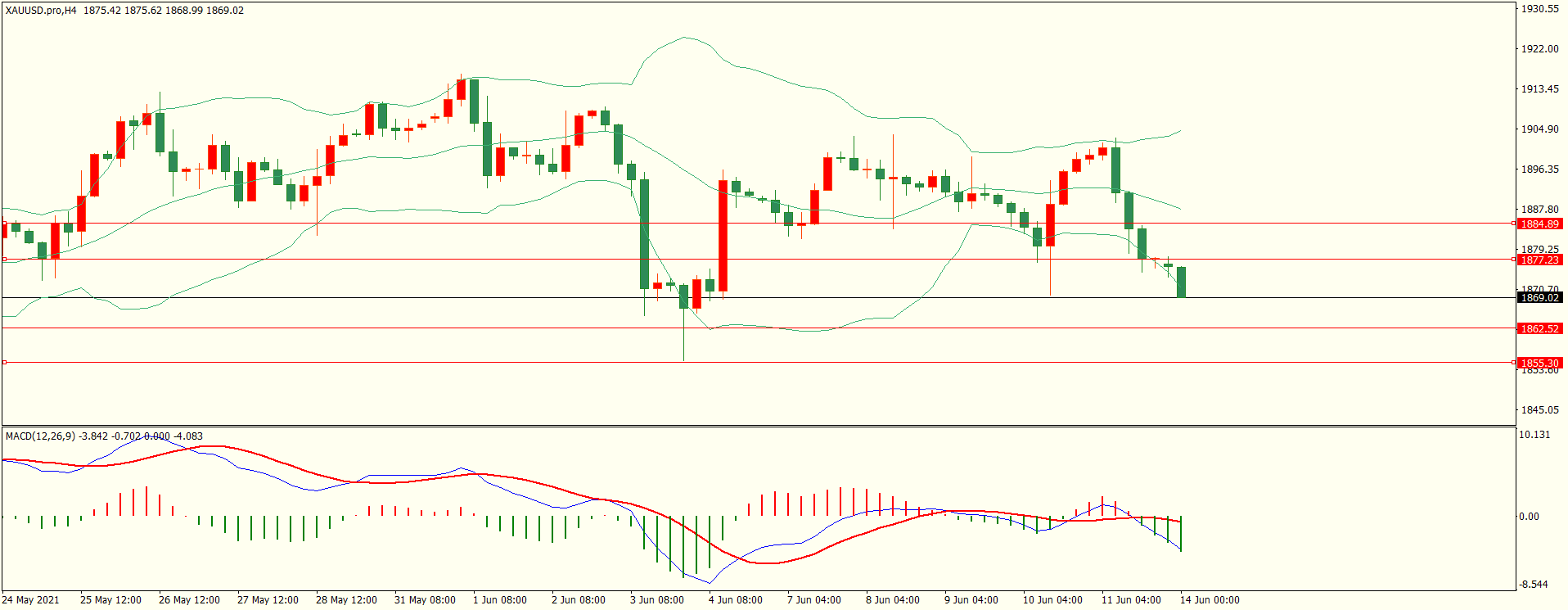Click the MACD(12,26,9) indicator label
The width and height of the screenshot is (1568, 610).
click(x=40, y=436)
